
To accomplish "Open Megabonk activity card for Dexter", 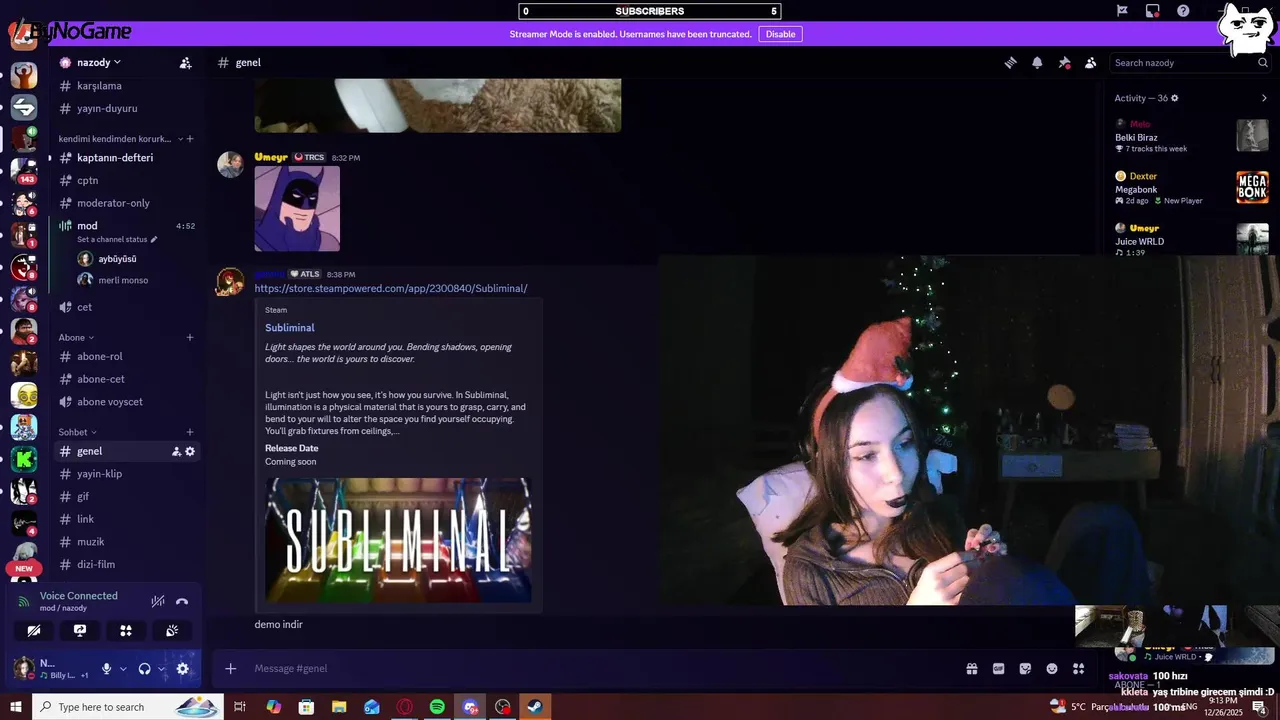I will [1192, 188].
